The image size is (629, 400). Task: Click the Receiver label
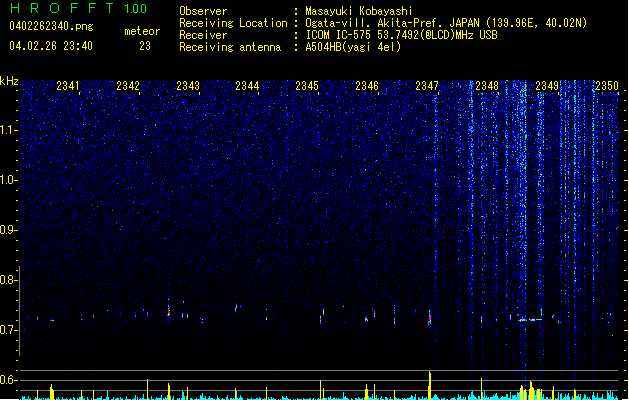(x=203, y=35)
